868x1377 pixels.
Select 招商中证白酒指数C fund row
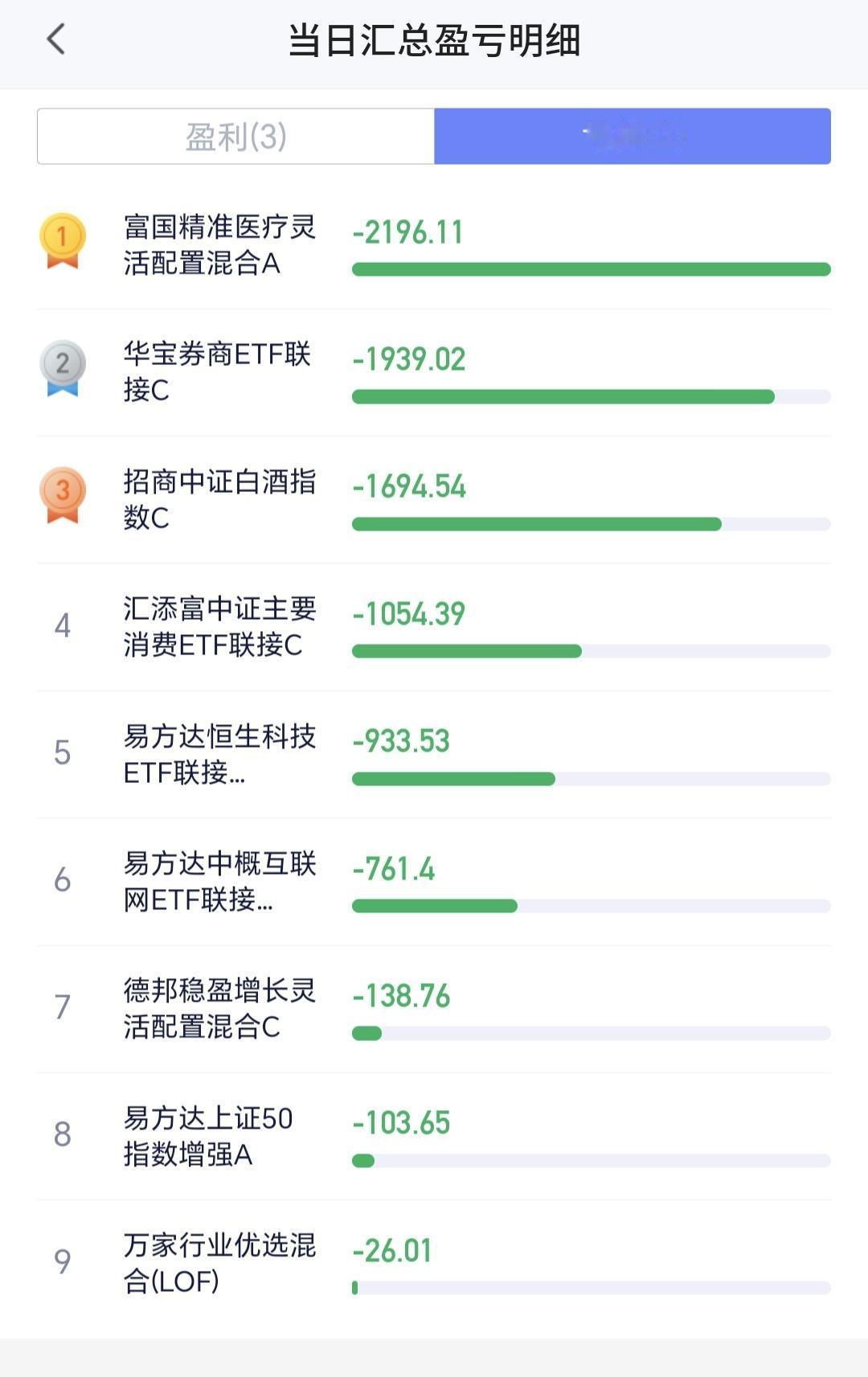(434, 500)
